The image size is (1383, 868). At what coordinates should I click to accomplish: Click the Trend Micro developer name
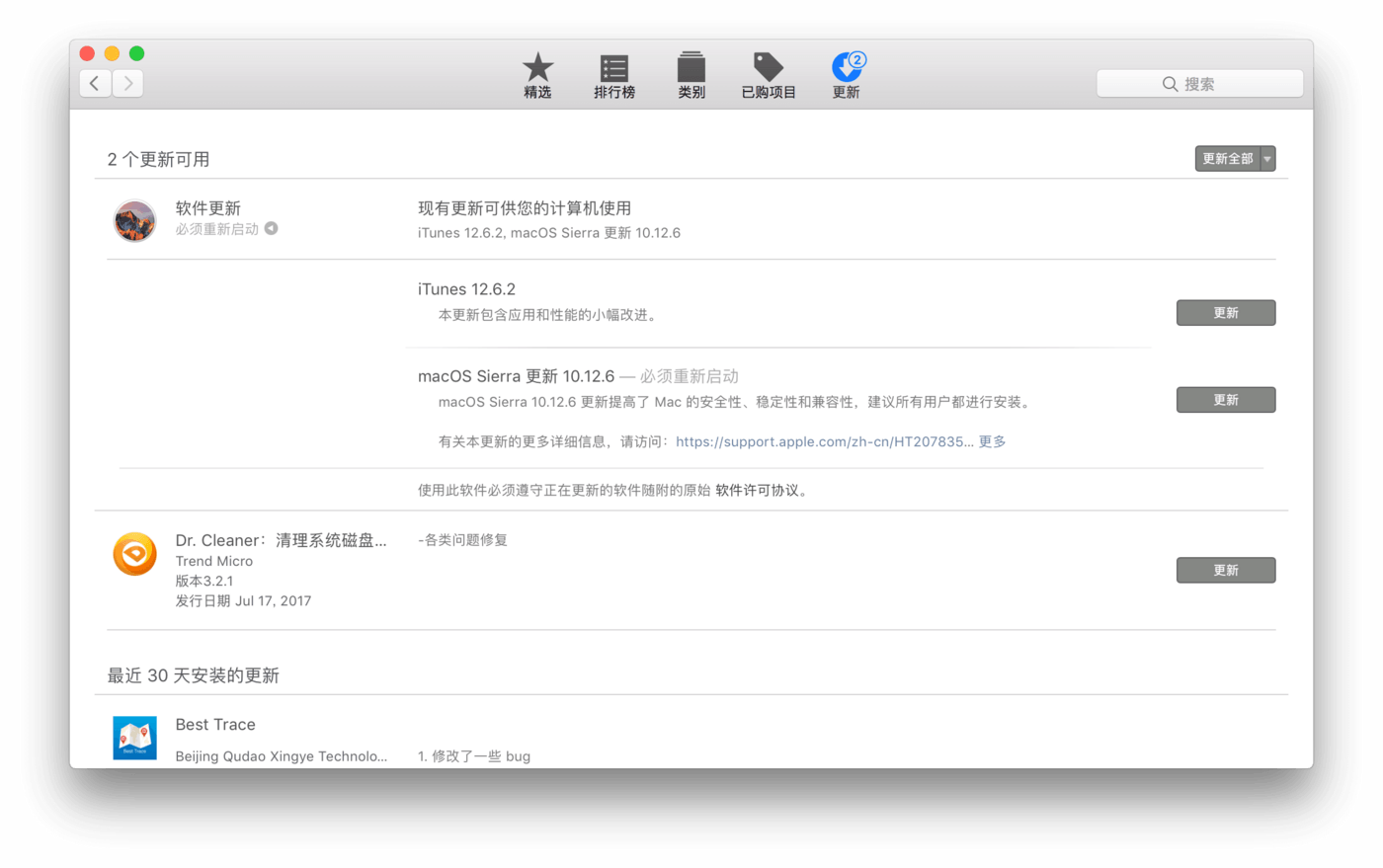pos(214,561)
